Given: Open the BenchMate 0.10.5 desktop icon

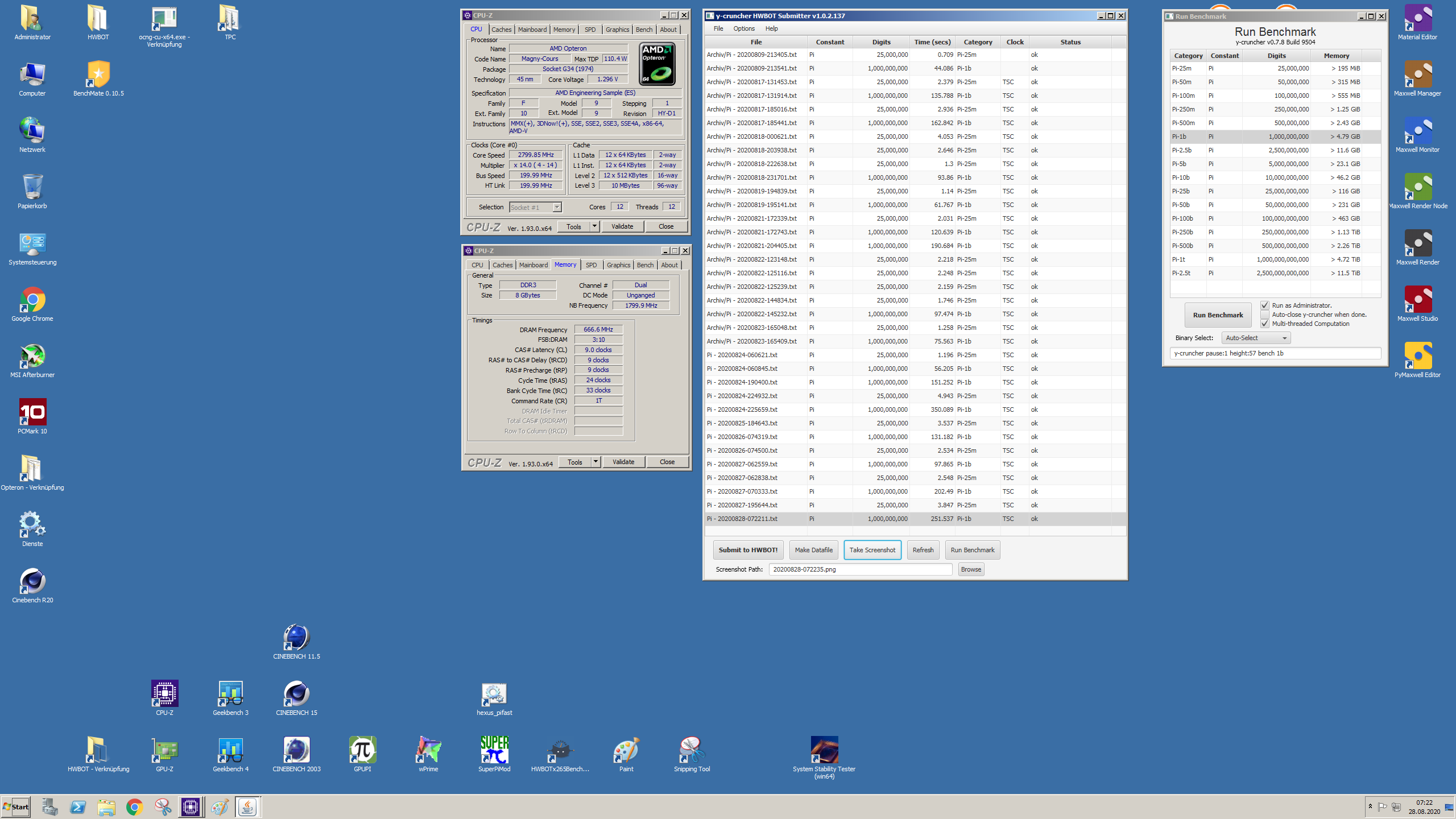Looking at the screenshot, I should [98, 78].
